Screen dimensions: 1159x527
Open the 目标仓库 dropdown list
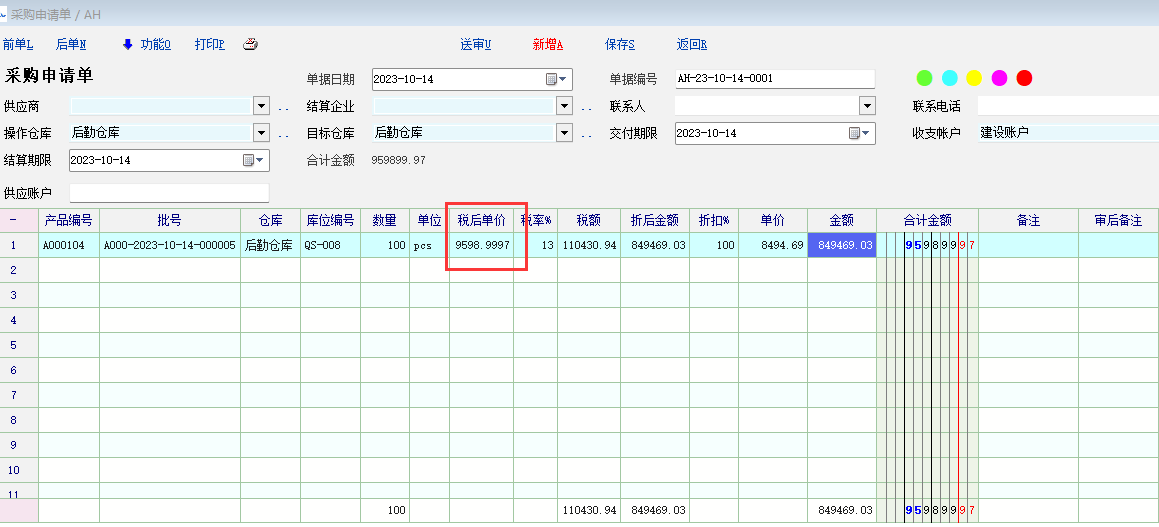564,133
